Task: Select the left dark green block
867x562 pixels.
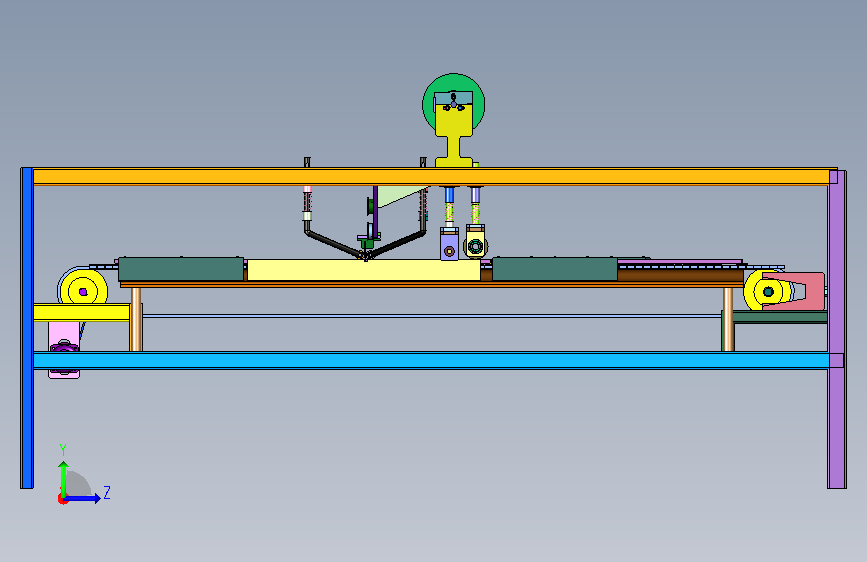Action: 181,269
